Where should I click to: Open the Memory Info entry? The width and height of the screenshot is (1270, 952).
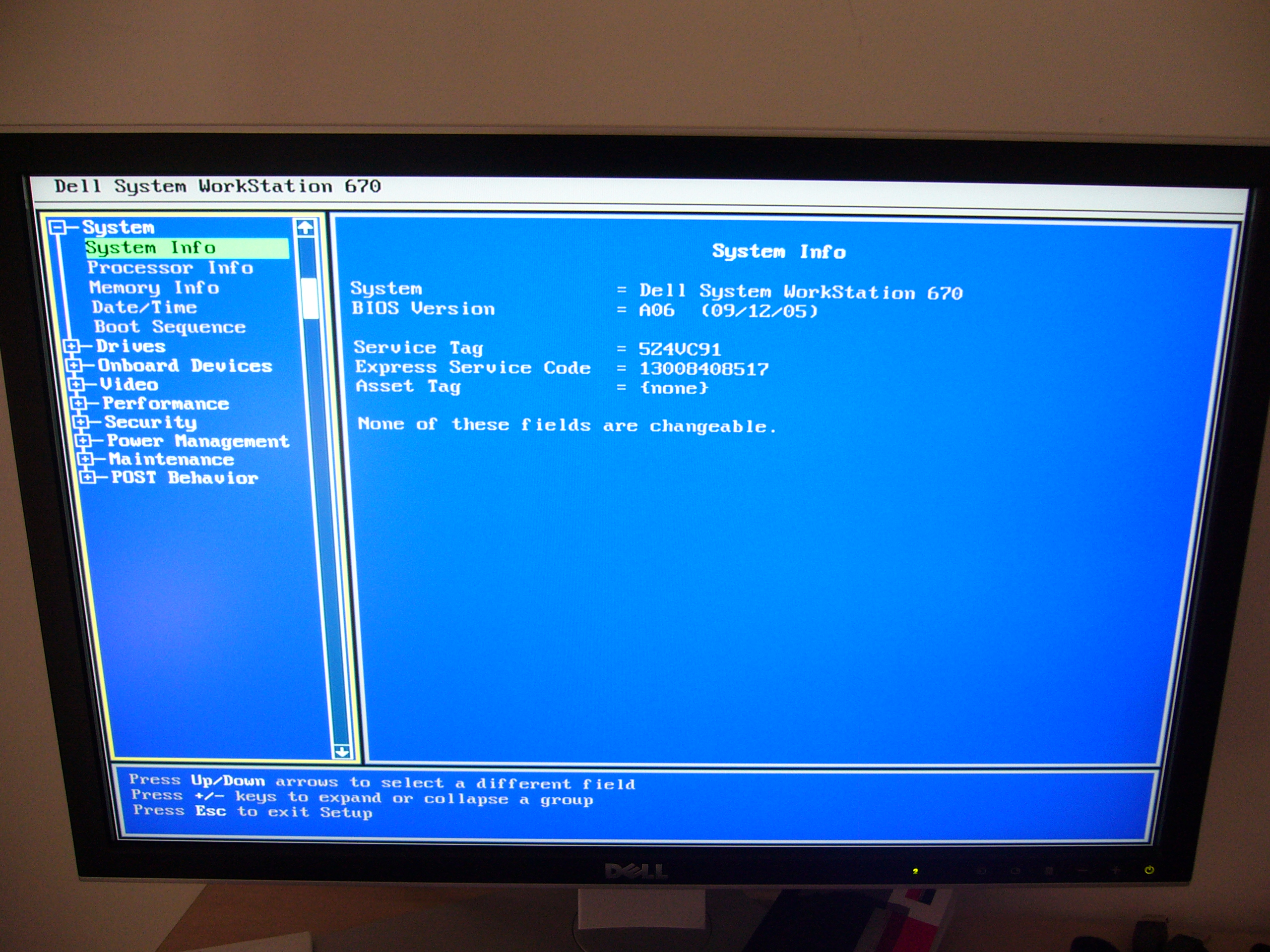pos(154,288)
